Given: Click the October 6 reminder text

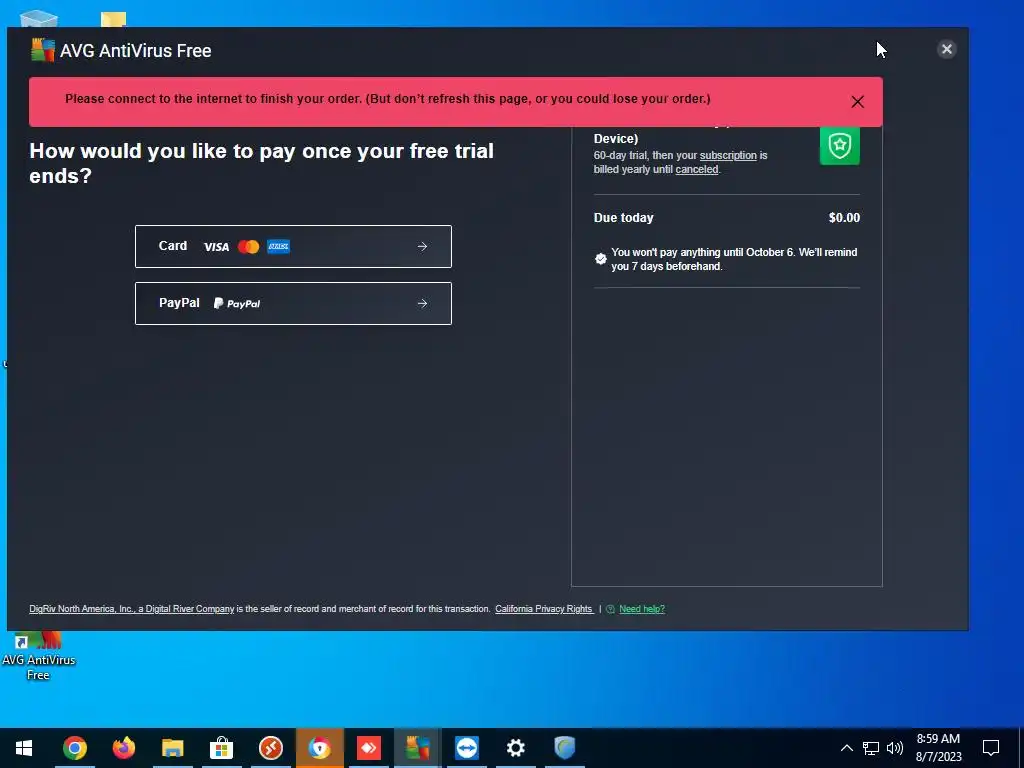Looking at the screenshot, I should pyautogui.click(x=734, y=259).
